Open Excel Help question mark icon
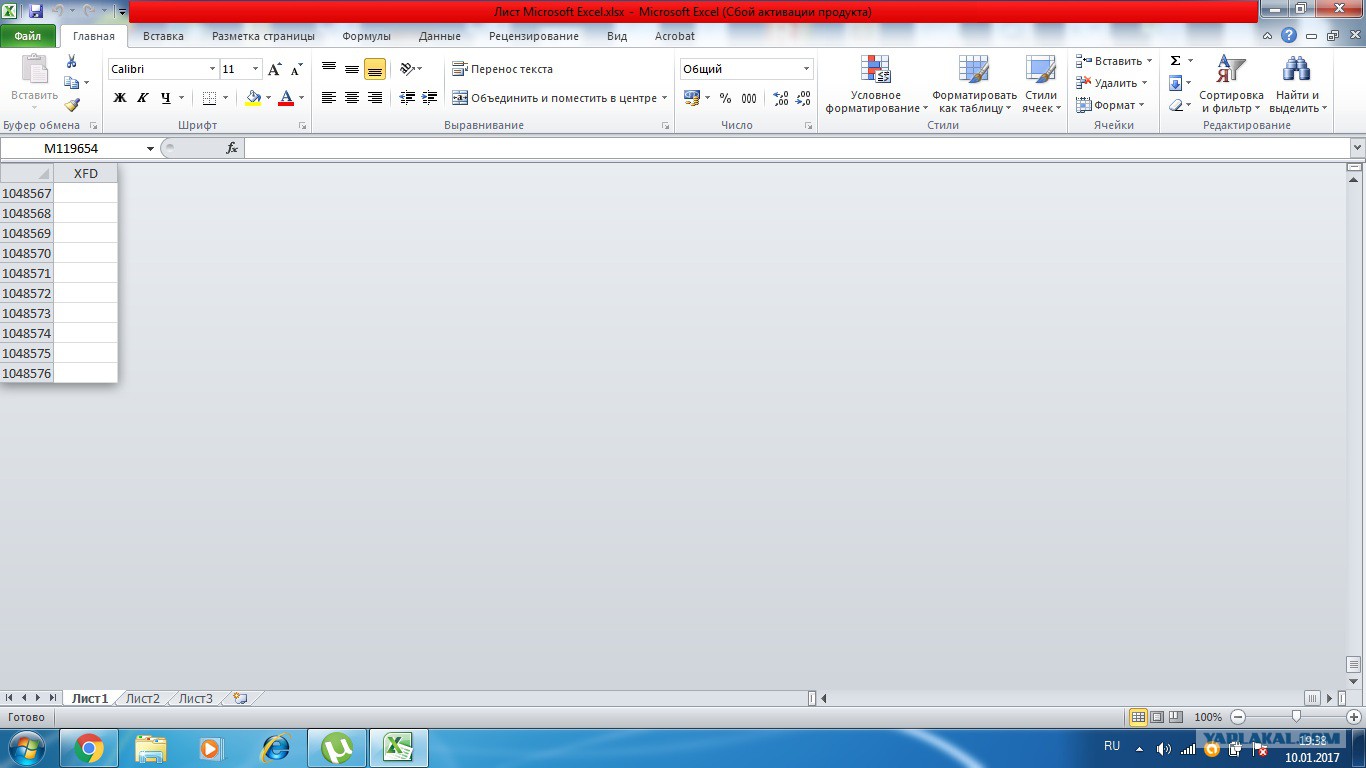 tap(1289, 36)
